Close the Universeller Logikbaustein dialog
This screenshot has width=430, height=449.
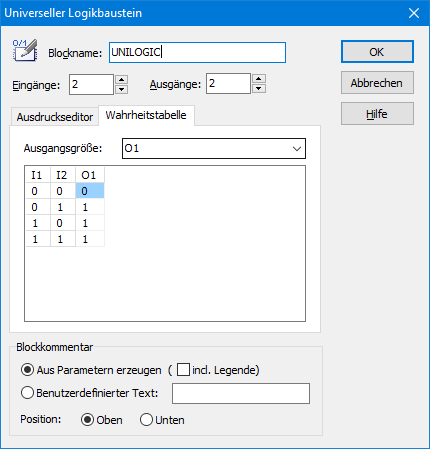point(414,13)
